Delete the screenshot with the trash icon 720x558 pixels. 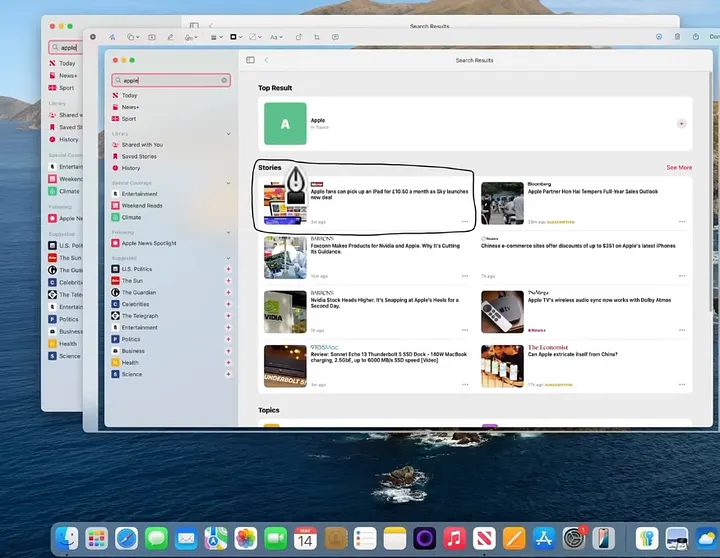click(x=677, y=37)
